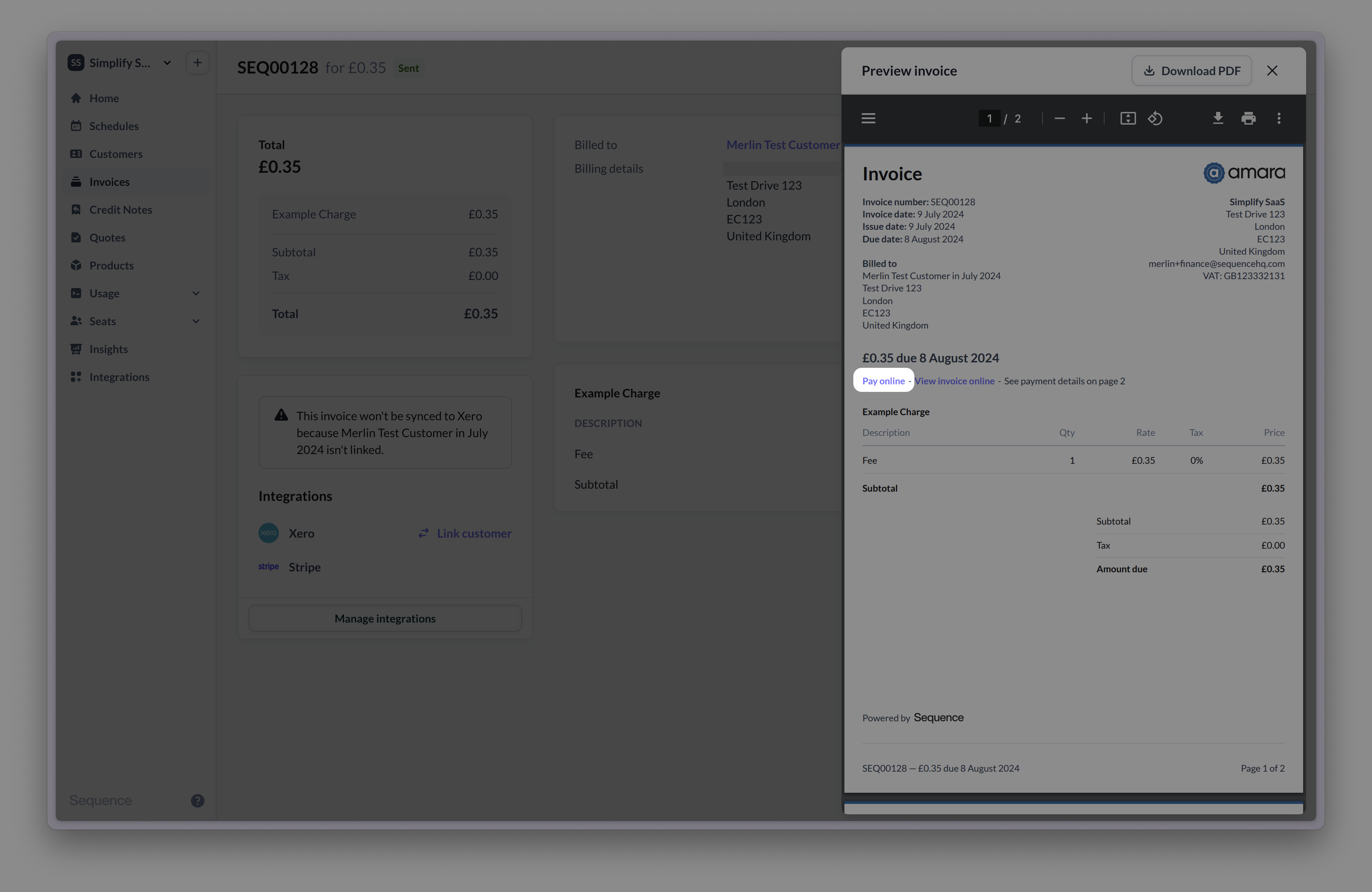Screen dimensions: 1372x892
Task: Select the fit-to-page icon
Action: pyautogui.click(x=1128, y=118)
